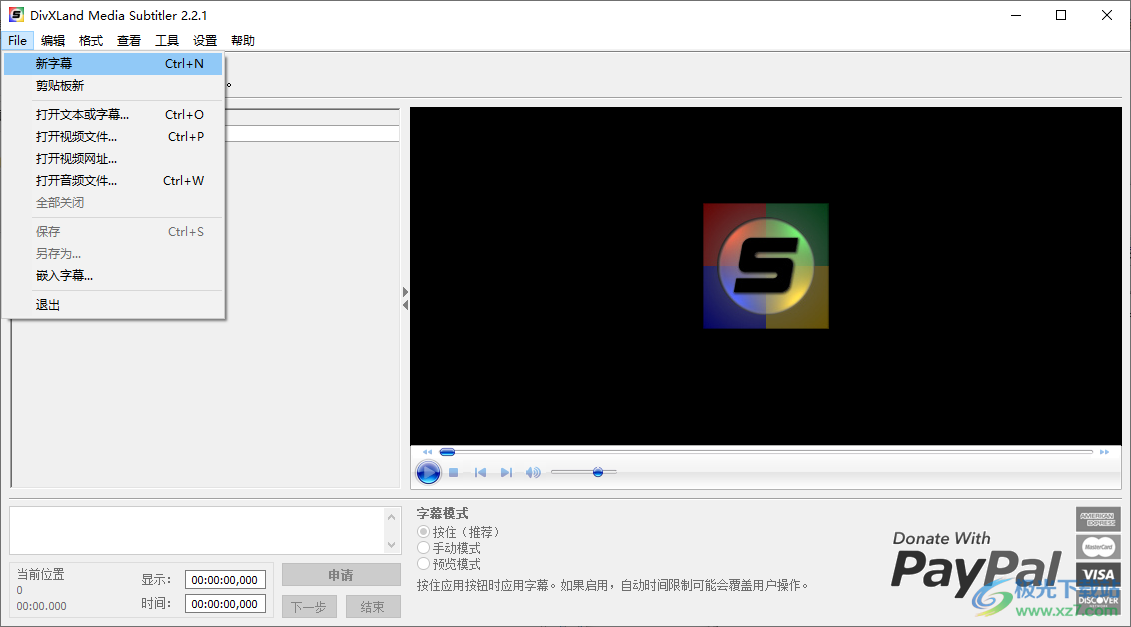Click the text box scroll down arrow
The width and height of the screenshot is (1131, 627).
[392, 545]
